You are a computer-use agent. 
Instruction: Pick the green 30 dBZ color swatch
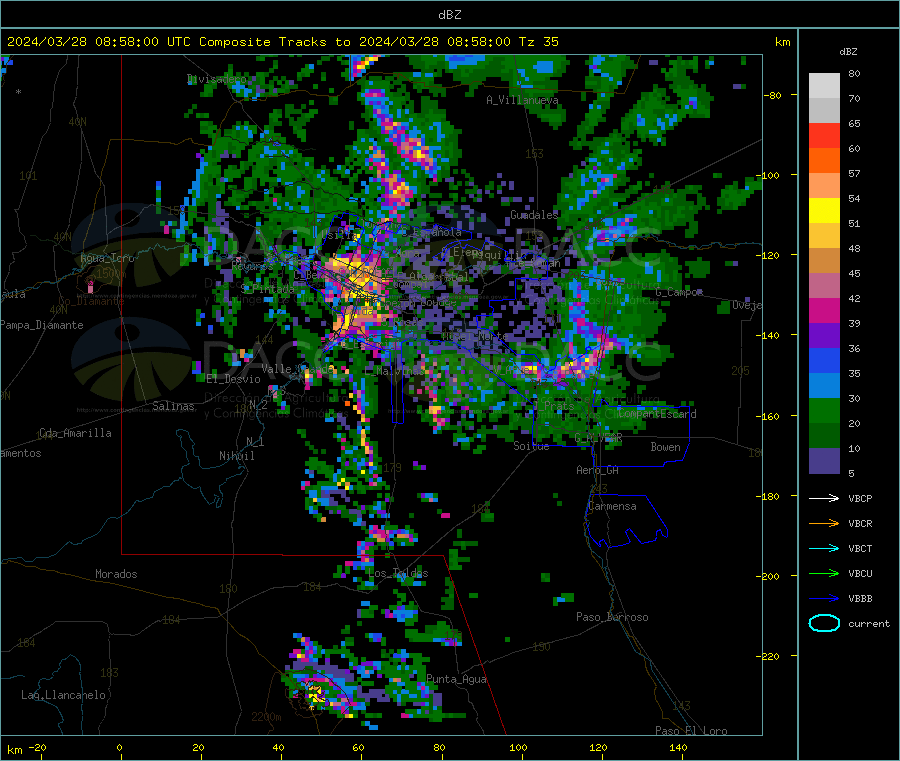point(824,410)
